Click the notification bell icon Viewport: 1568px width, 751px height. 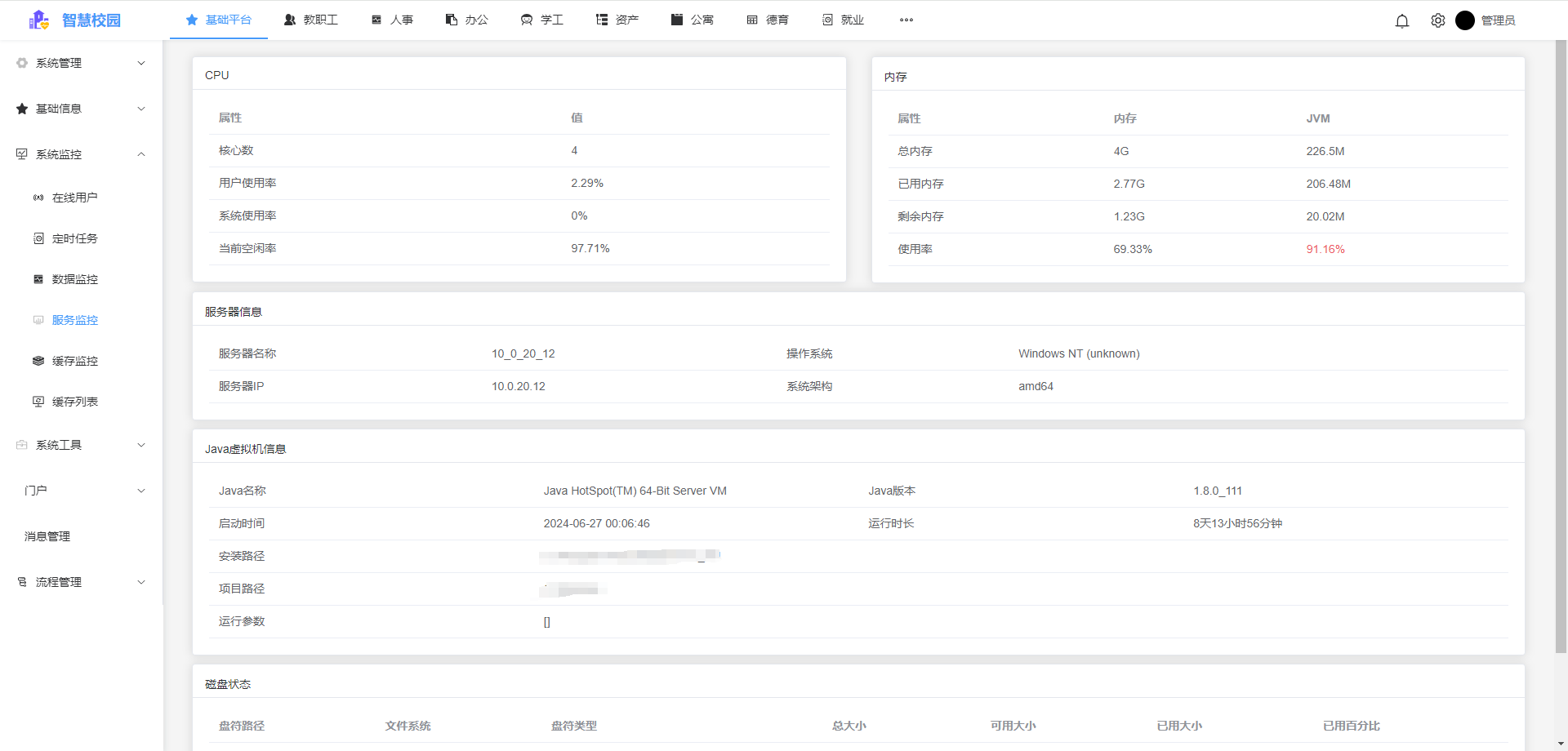(1402, 21)
